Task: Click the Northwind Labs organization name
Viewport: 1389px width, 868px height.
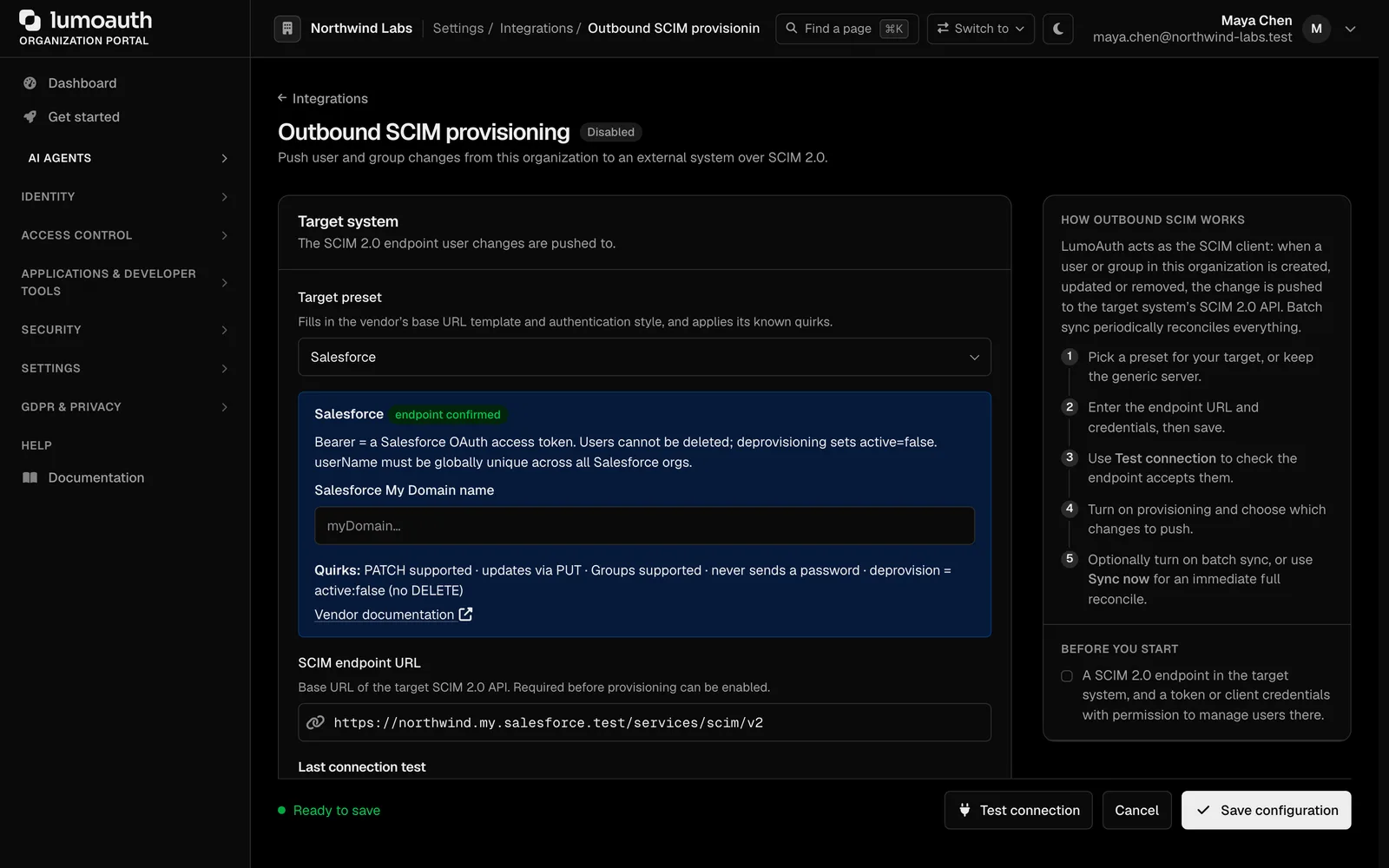Action: 361,29
